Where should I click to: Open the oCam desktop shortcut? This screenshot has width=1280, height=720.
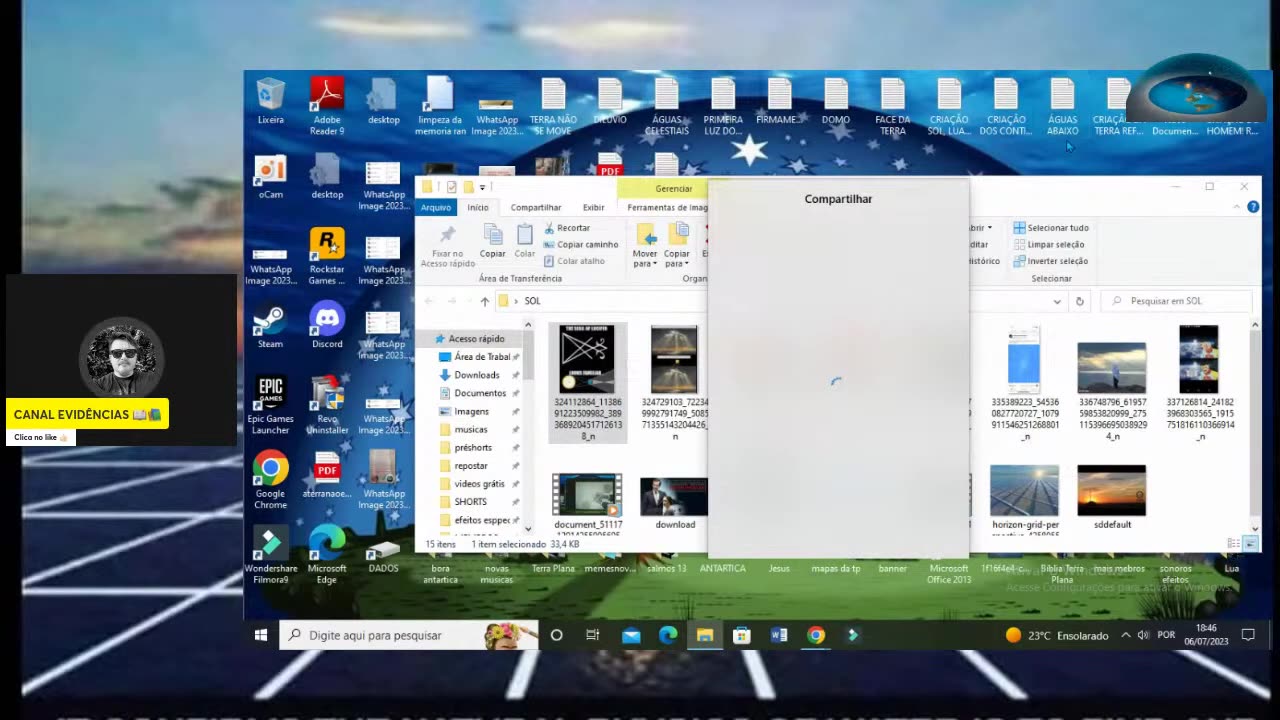click(270, 177)
